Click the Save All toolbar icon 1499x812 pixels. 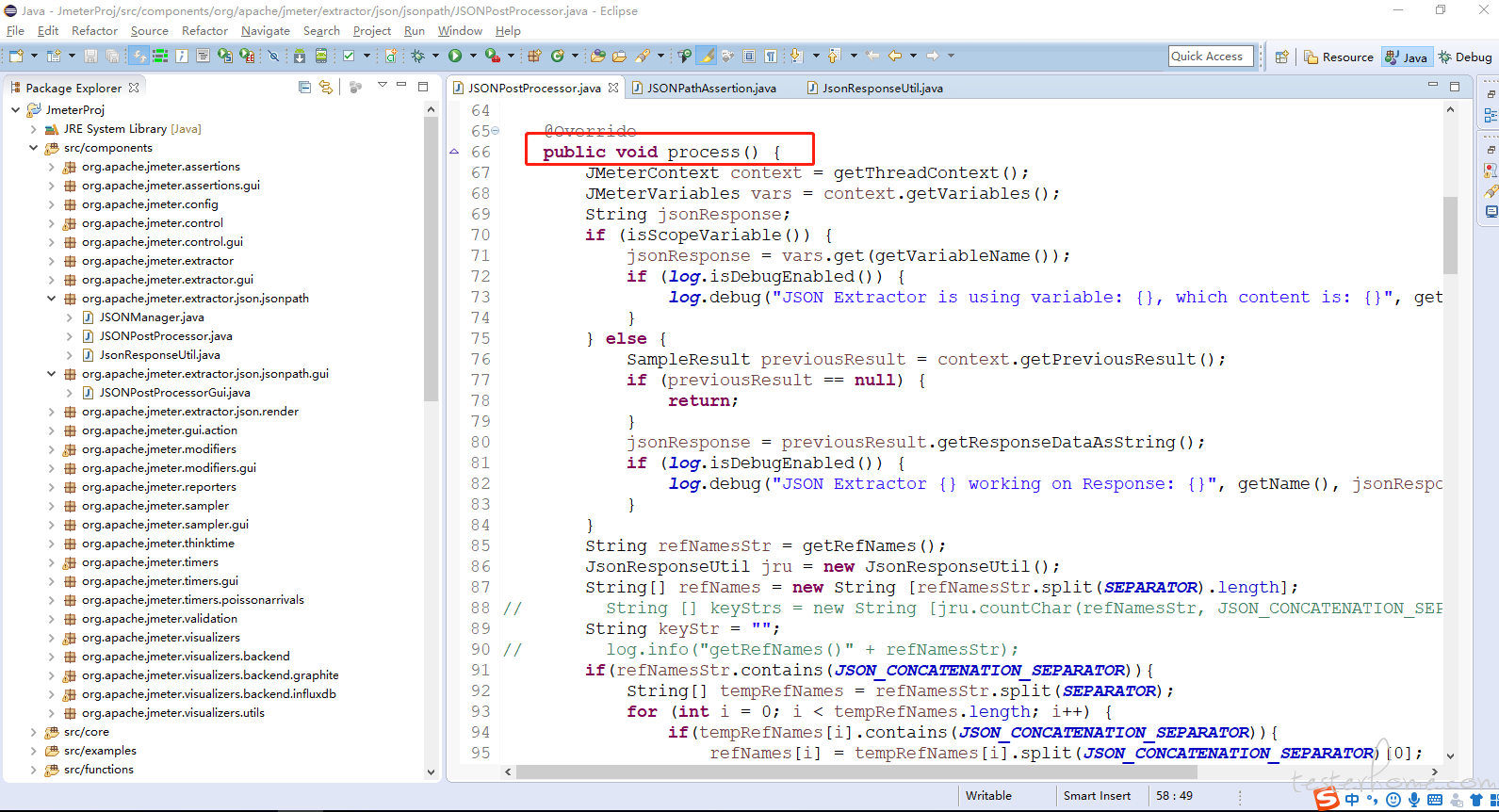(112, 57)
